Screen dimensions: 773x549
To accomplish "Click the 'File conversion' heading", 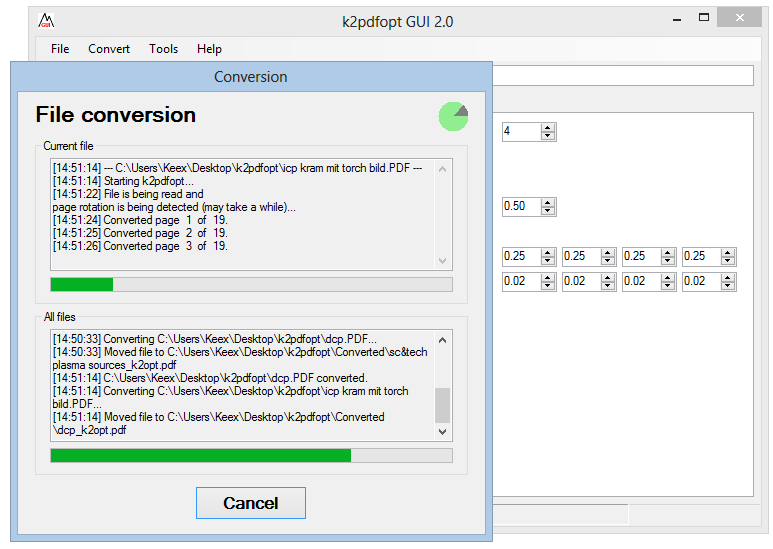I will (x=116, y=115).
